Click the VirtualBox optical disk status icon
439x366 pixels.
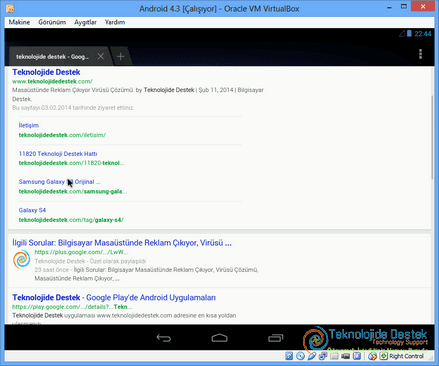click(x=300, y=356)
